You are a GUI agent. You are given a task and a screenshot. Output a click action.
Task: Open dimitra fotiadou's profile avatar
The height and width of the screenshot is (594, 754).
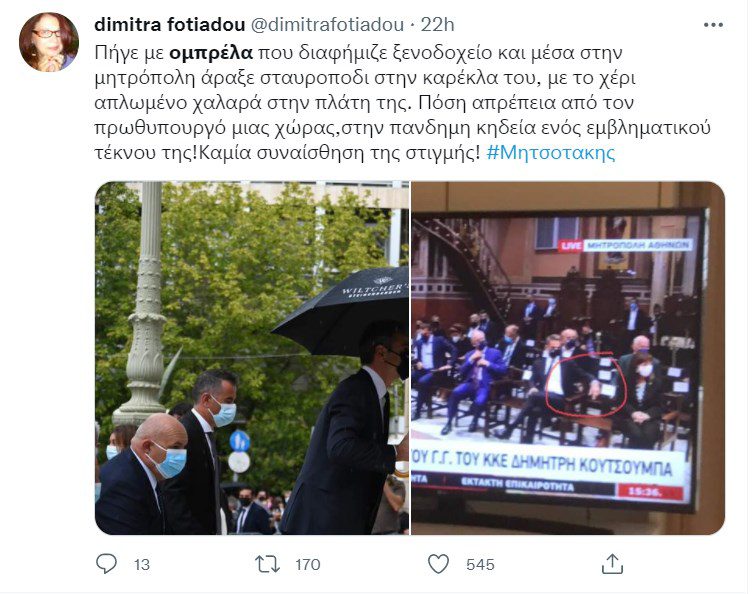pos(49,42)
